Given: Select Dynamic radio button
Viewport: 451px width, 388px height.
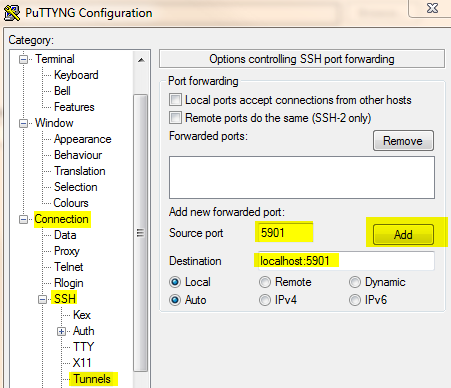Looking at the screenshot, I should pos(355,282).
